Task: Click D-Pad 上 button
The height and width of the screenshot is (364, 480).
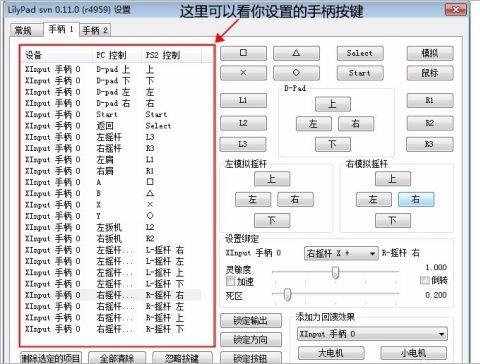Action: coord(333,104)
